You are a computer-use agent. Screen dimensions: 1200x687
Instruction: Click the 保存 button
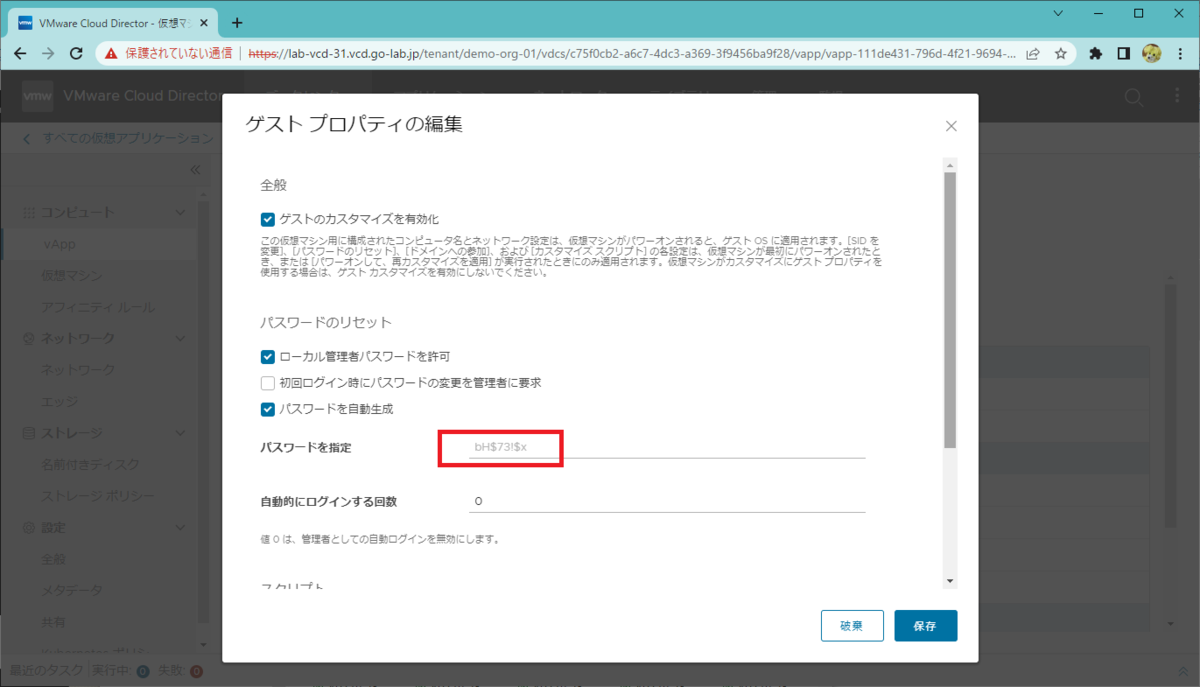coord(925,626)
